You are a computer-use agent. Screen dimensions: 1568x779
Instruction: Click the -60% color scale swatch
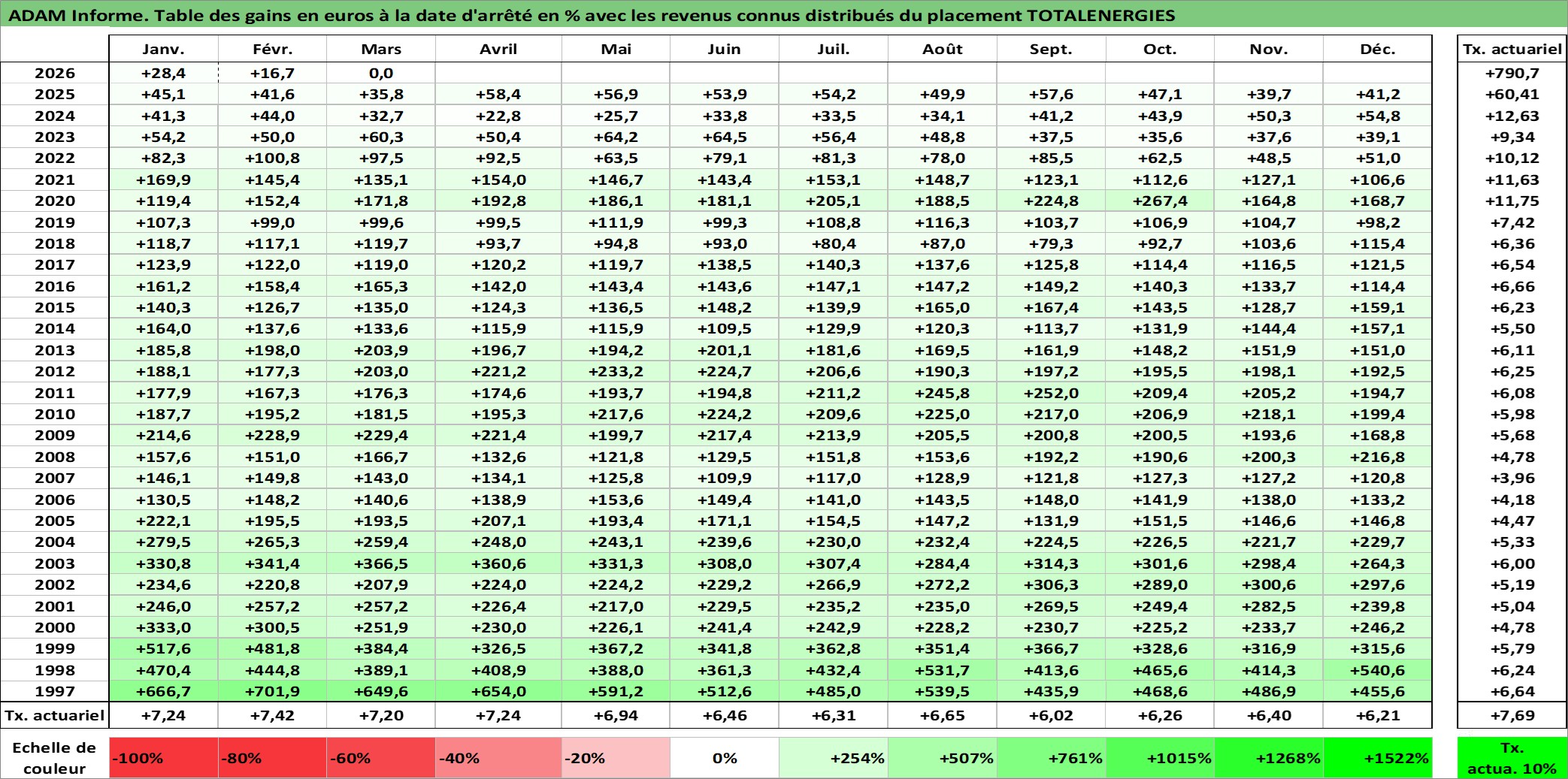coord(381,757)
